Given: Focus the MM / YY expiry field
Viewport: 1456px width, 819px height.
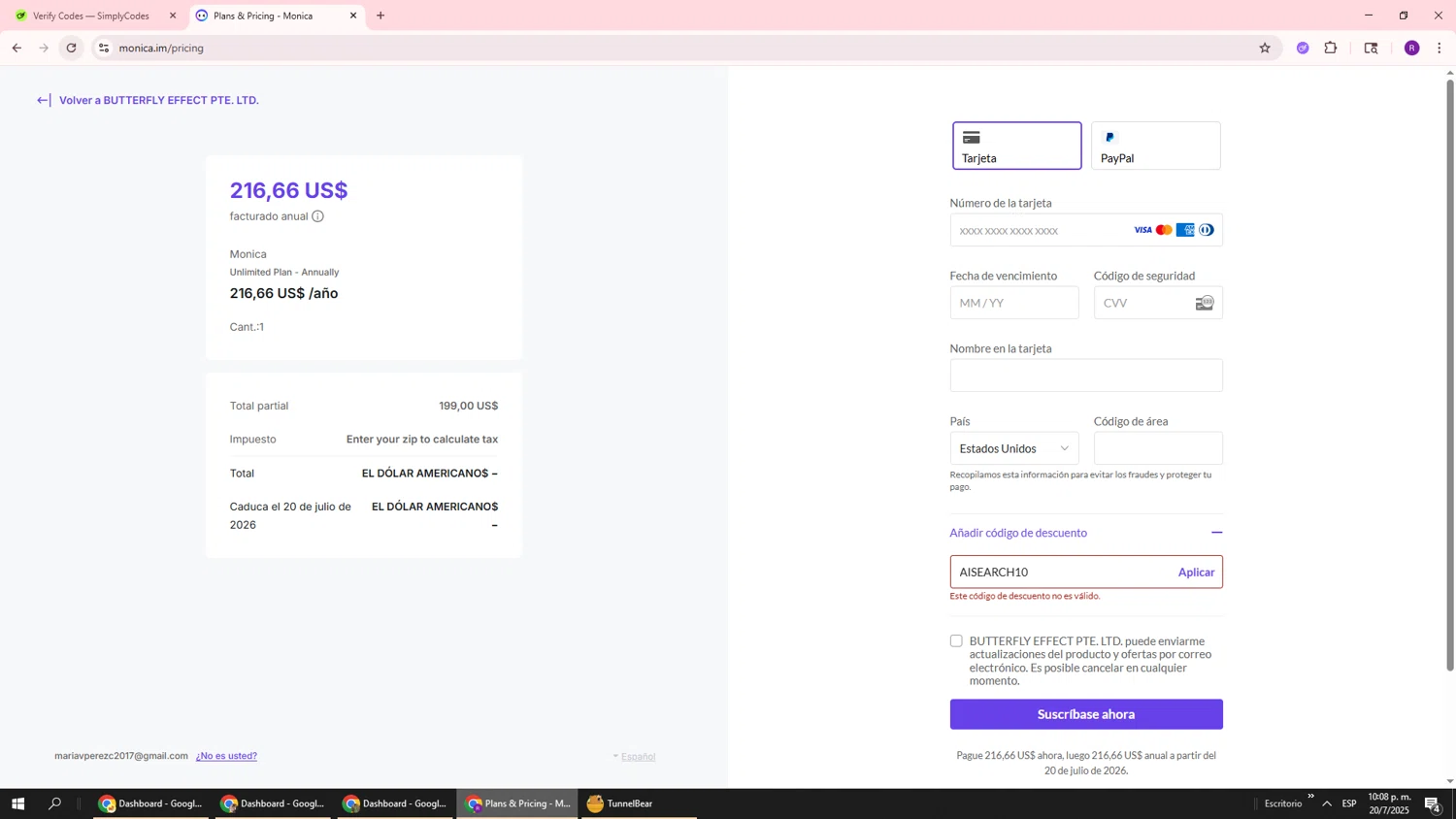Looking at the screenshot, I should coord(1013,303).
